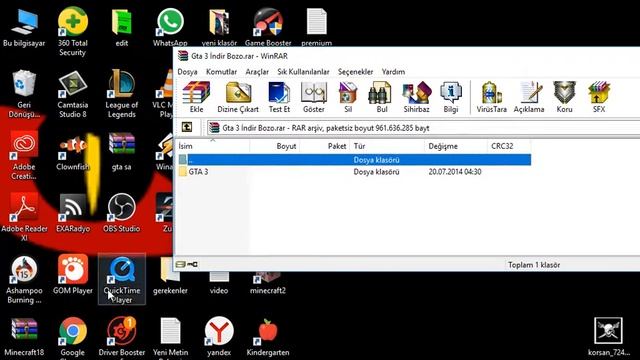The image size is (640, 360).
Task: Select the premium text file icon
Action: (x=317, y=28)
